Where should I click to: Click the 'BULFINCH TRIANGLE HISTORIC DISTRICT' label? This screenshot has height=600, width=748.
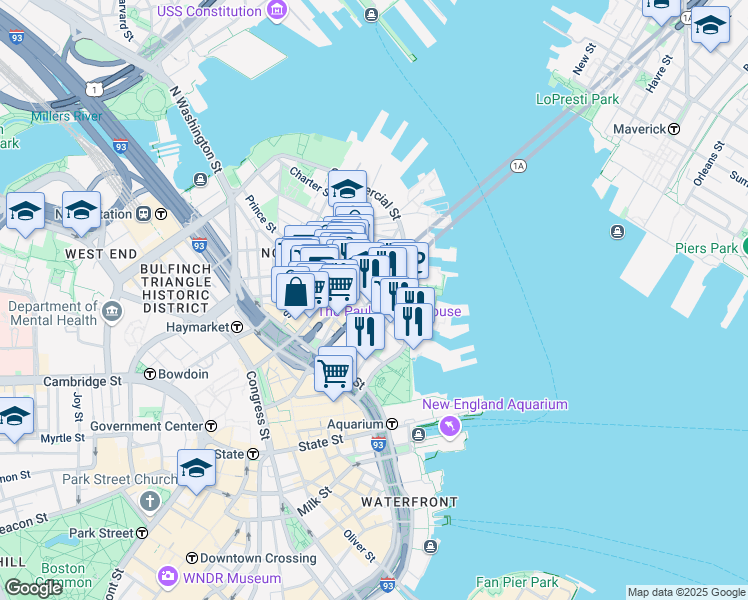(x=176, y=289)
